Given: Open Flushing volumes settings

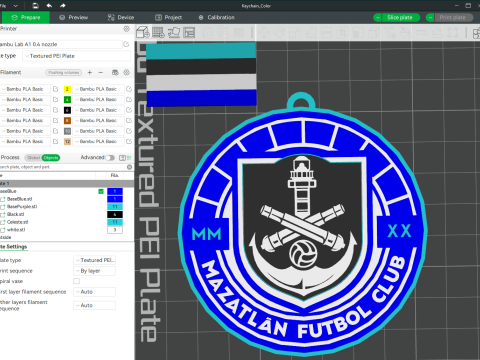Looking at the screenshot, I should (64, 72).
